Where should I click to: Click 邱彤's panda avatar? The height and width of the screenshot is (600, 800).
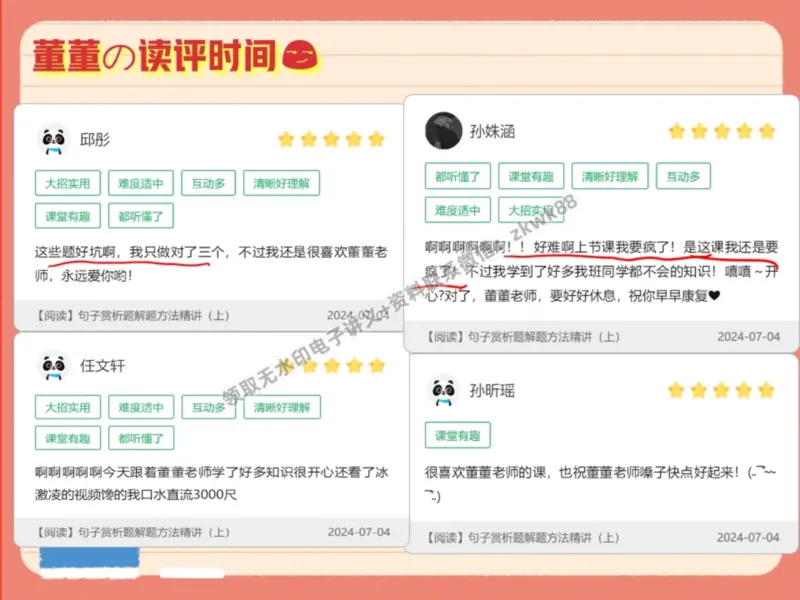(54, 139)
